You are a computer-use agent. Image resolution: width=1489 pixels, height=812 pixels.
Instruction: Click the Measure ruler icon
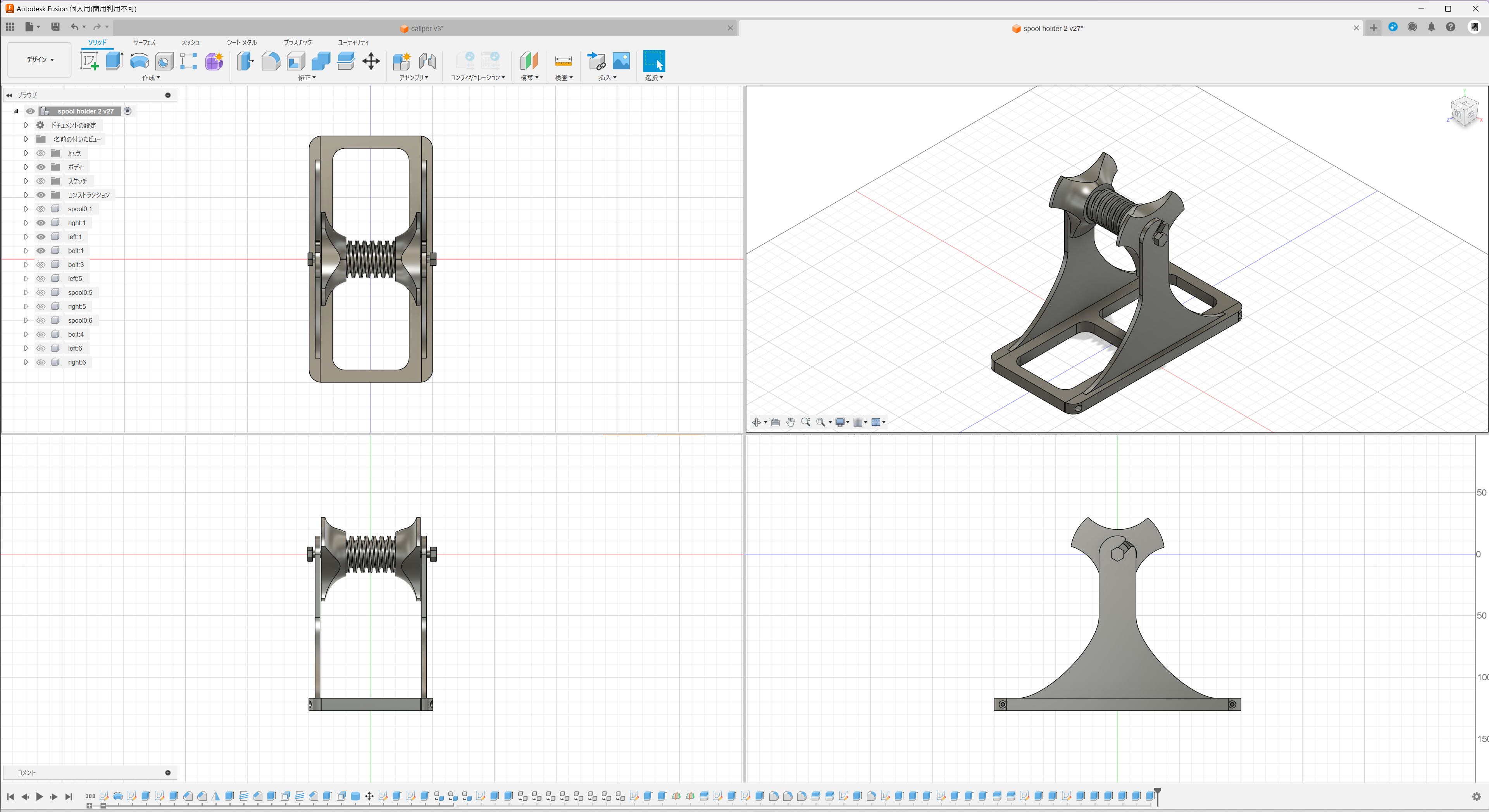coord(563,61)
